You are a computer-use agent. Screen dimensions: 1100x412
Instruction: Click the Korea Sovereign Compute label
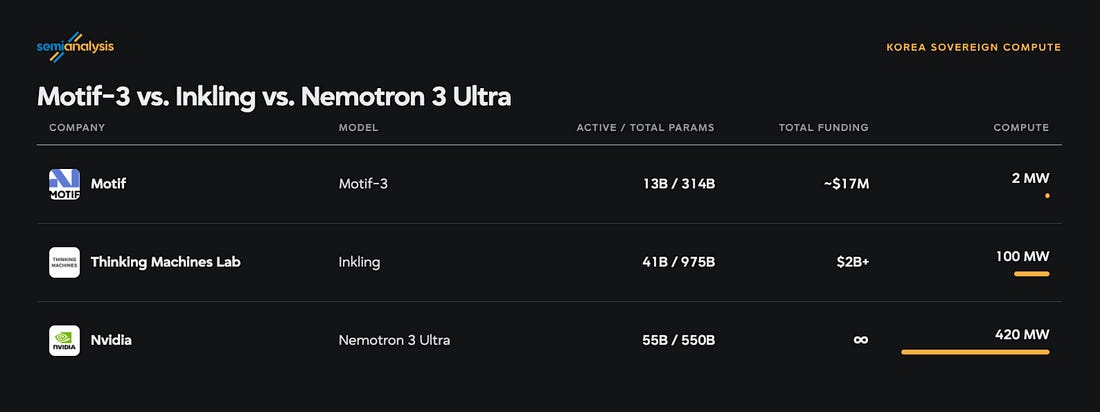[974, 48]
